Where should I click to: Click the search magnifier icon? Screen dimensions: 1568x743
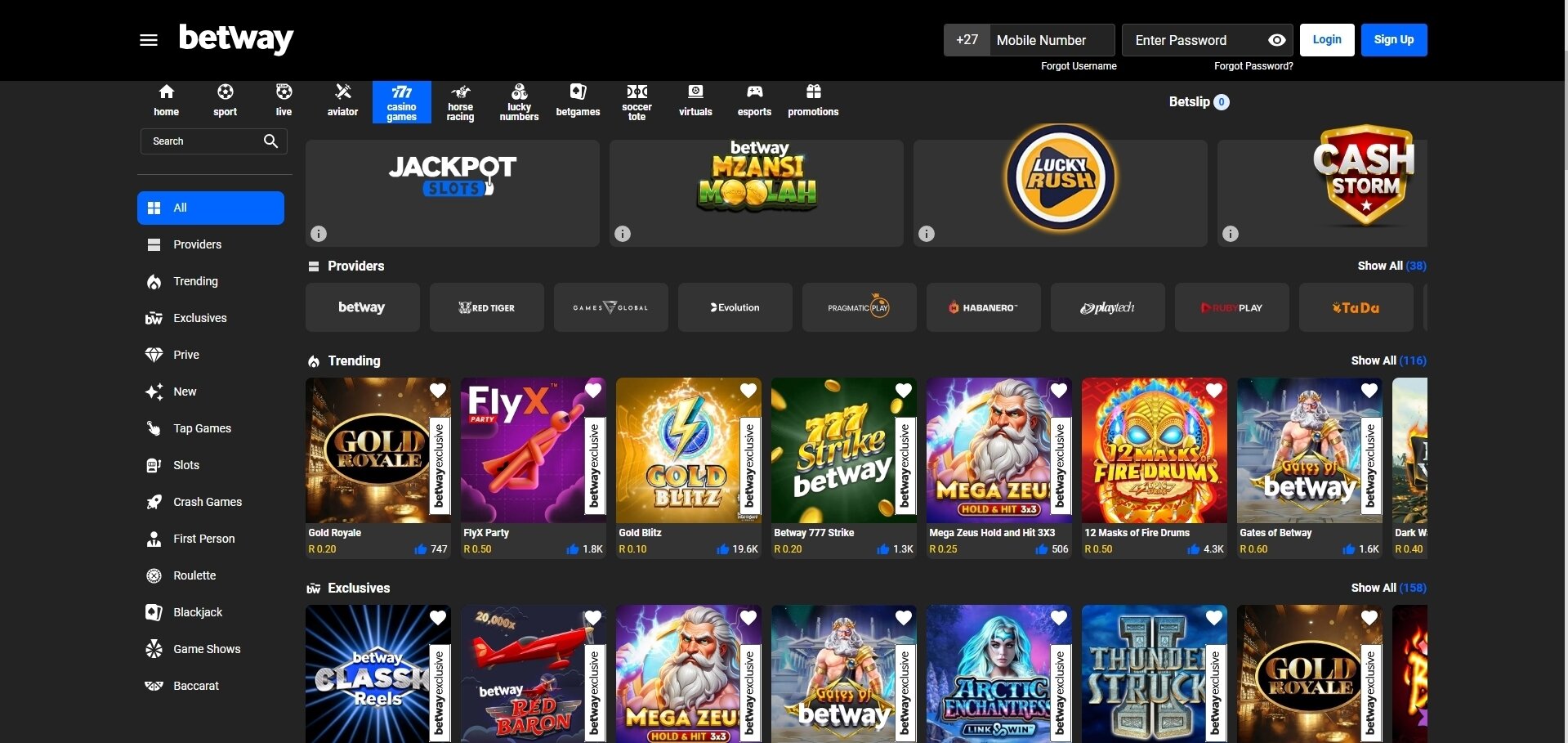pos(270,141)
